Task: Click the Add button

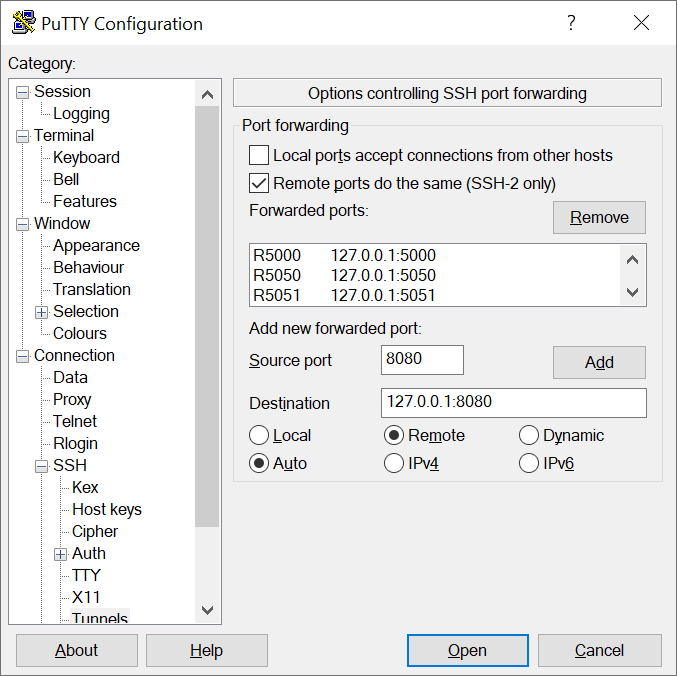Action: click(599, 363)
